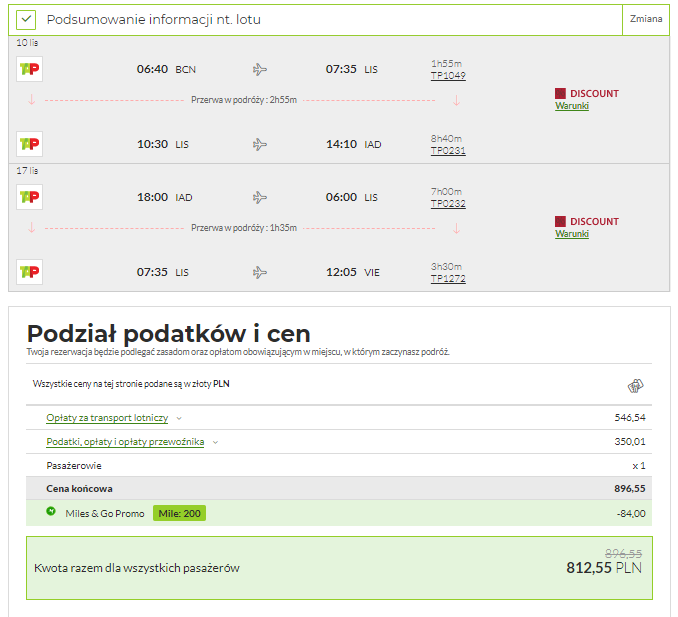Open Warunki link for the 17 lis flight
Image resolution: width=678 pixels, height=617 pixels.
572,234
